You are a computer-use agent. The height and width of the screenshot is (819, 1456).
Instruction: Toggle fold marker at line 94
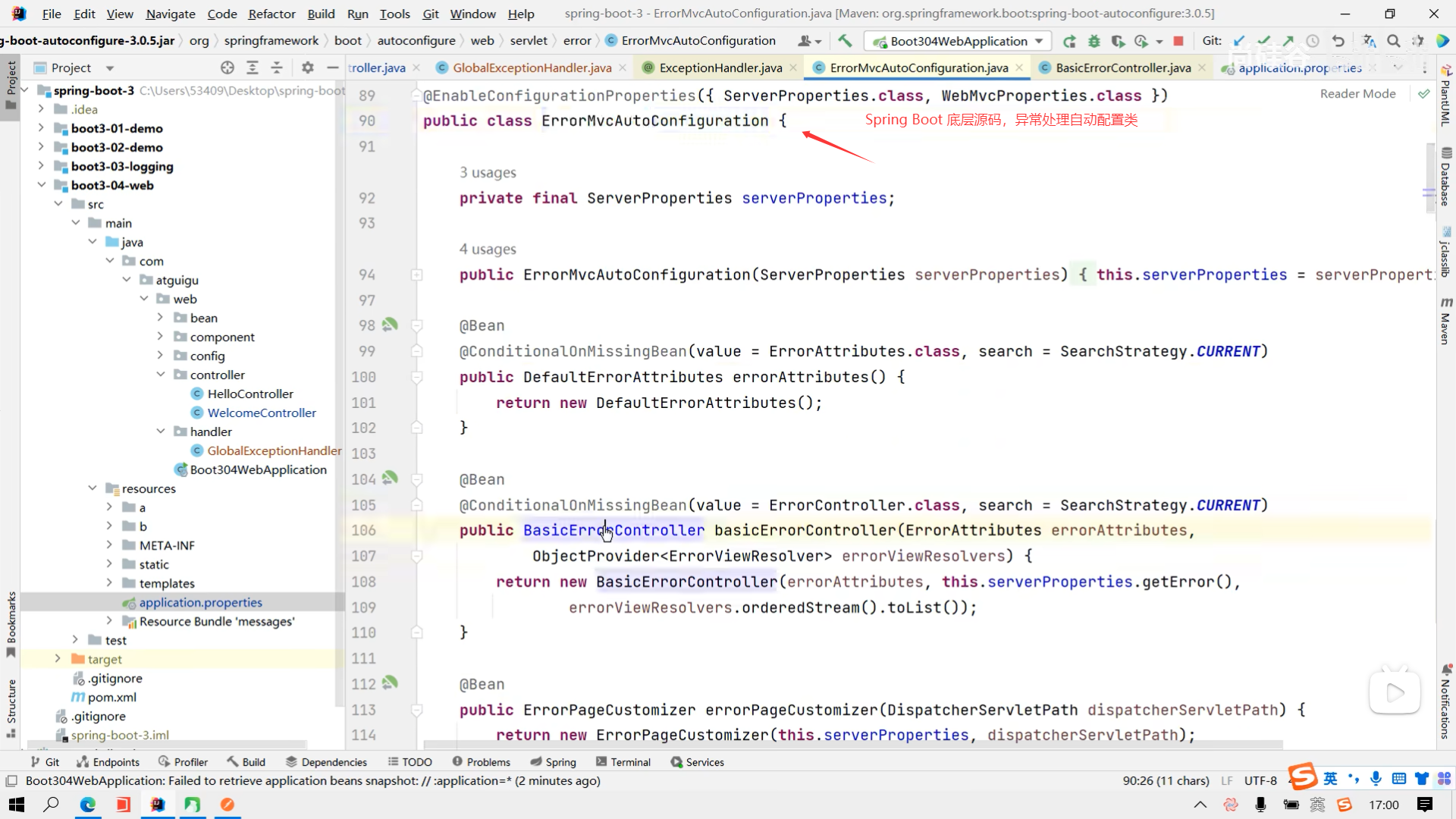pyautogui.click(x=416, y=275)
